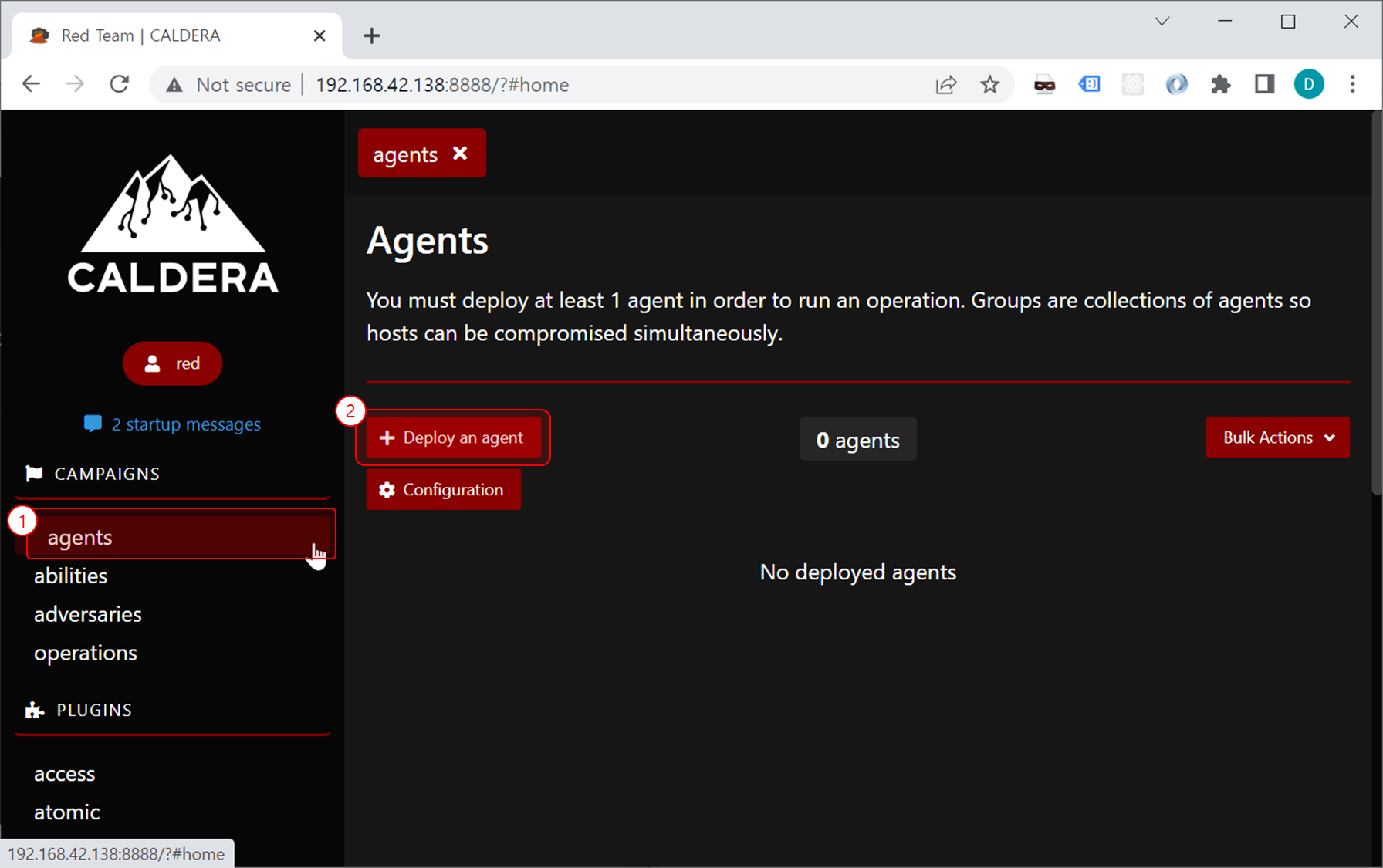Click the plugins puzzle-piece icon
Viewport: 1383px width, 868px height.
pos(34,710)
